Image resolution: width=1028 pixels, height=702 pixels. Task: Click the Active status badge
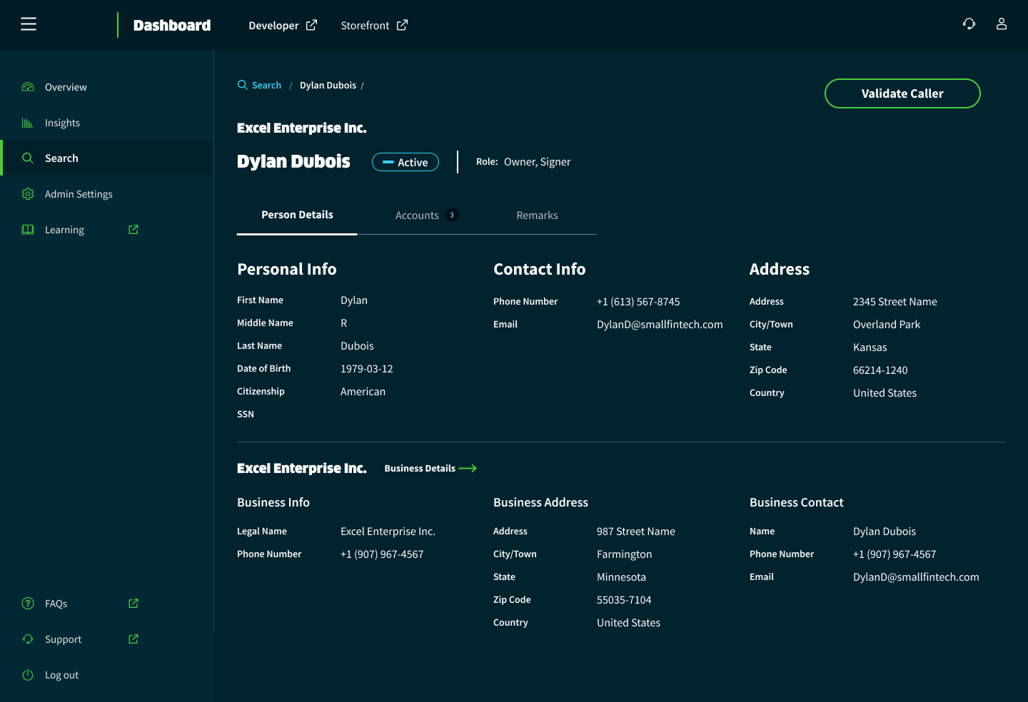click(405, 162)
